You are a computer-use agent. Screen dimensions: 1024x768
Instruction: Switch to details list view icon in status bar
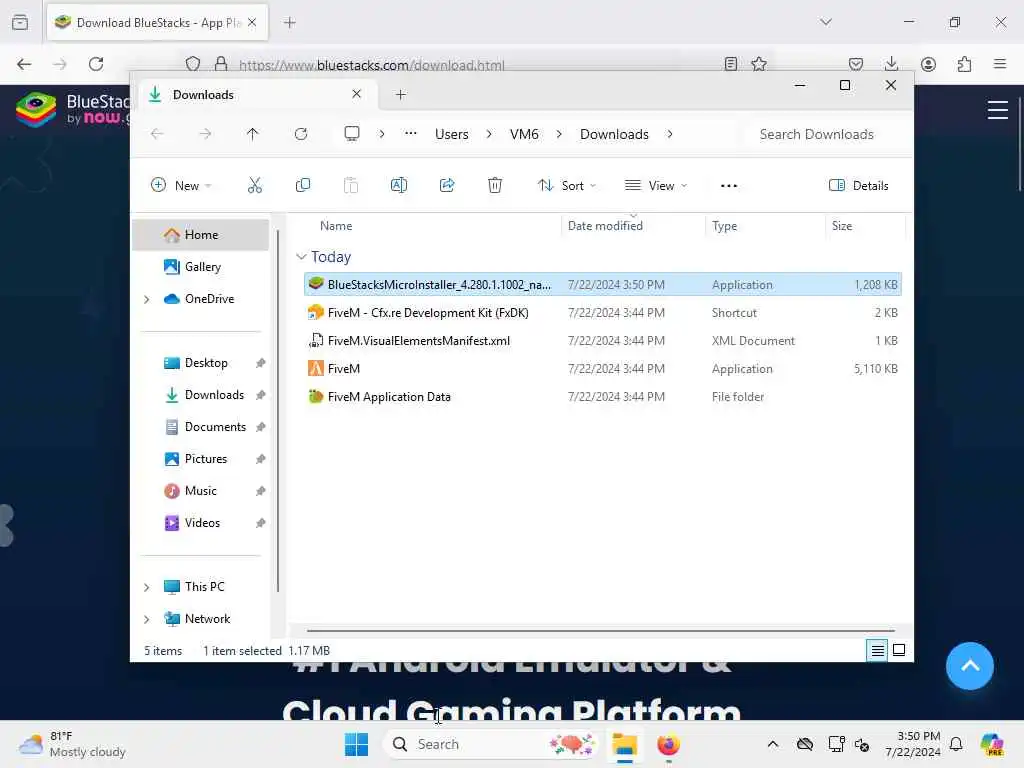pos(877,650)
